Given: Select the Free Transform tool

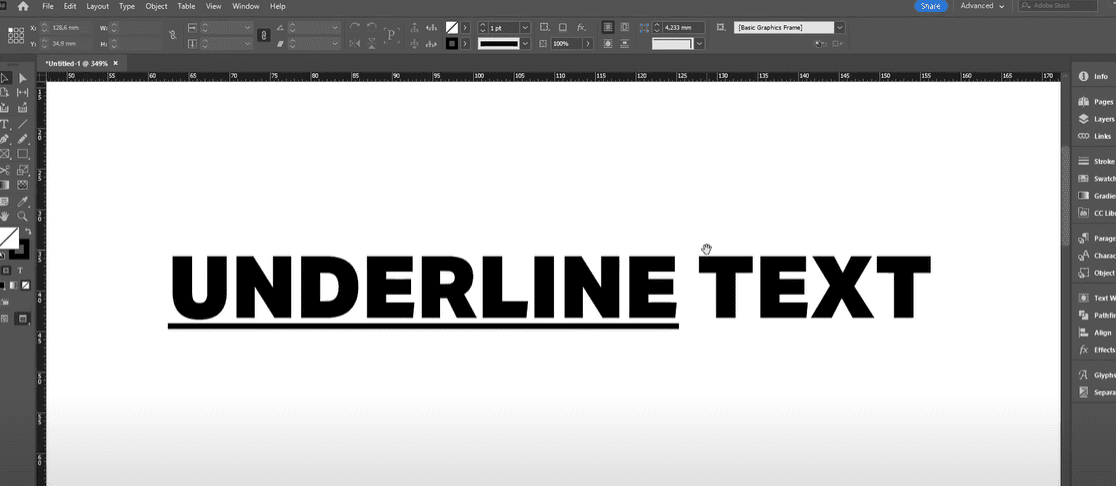Looking at the screenshot, I should (x=22, y=170).
